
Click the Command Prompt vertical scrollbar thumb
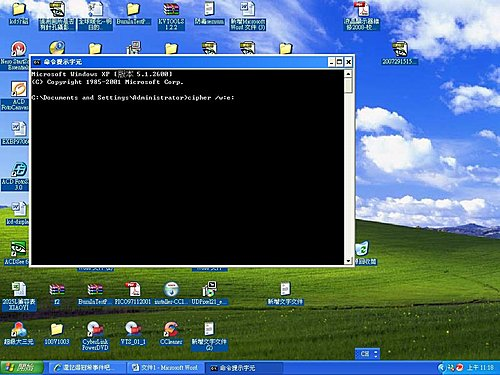click(348, 86)
